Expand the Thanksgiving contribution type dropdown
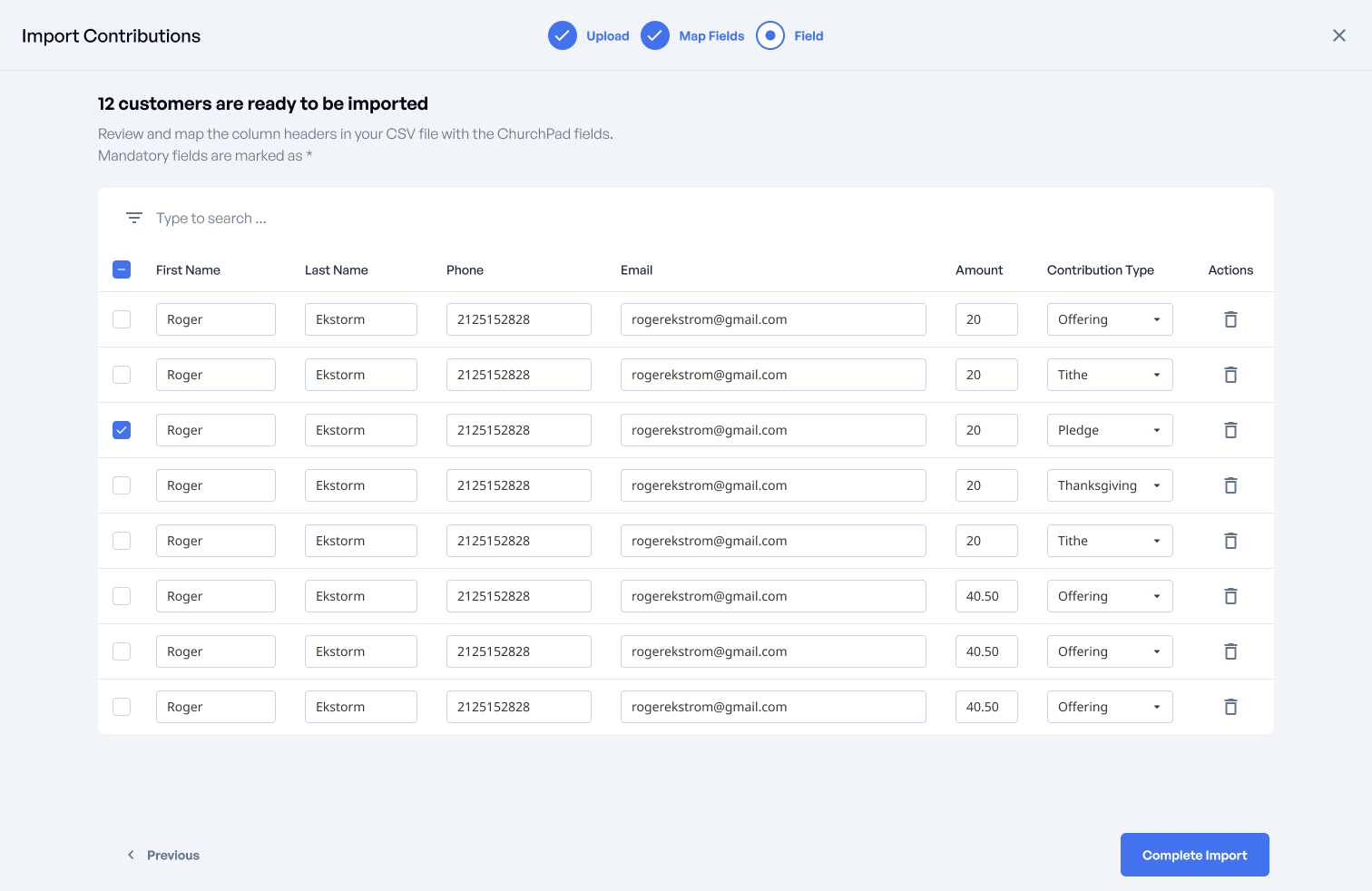The width and height of the screenshot is (1372, 891). pyautogui.click(x=1109, y=485)
